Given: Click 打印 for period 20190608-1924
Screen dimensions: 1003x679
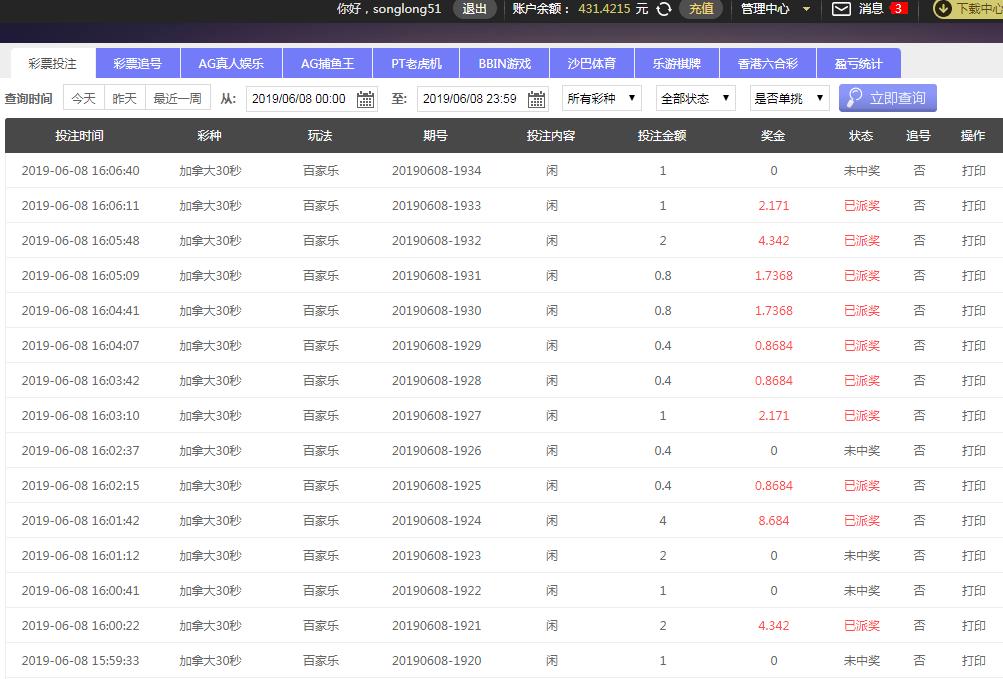Looking at the screenshot, I should pyautogui.click(x=974, y=520).
